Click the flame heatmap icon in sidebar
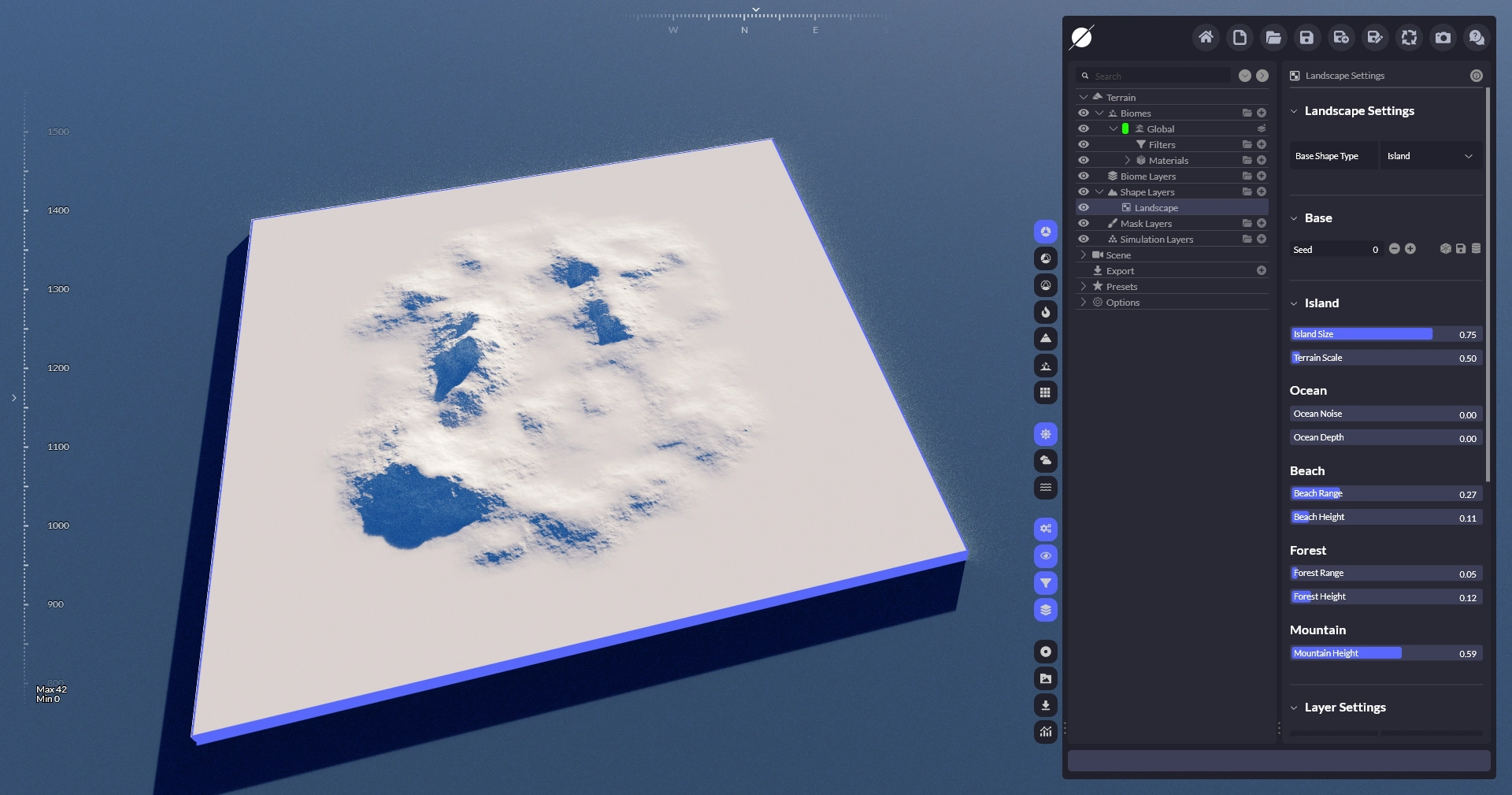 [1045, 312]
